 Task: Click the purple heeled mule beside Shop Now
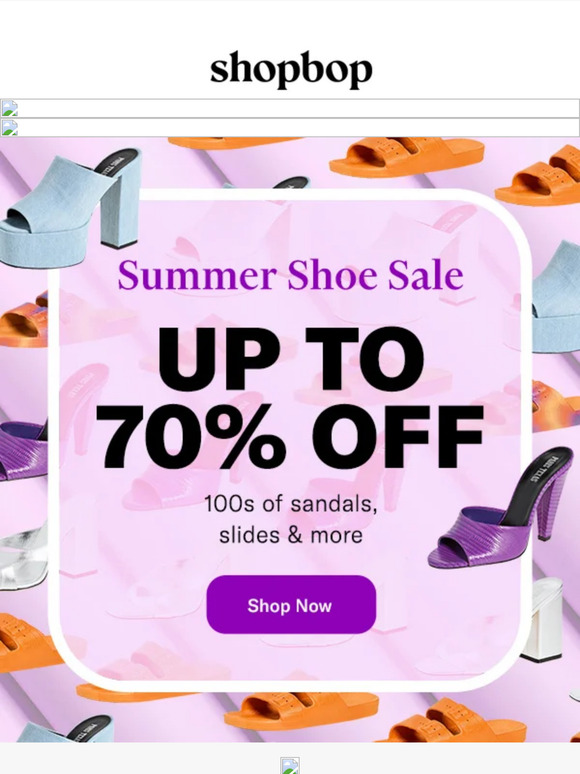pyautogui.click(x=499, y=508)
